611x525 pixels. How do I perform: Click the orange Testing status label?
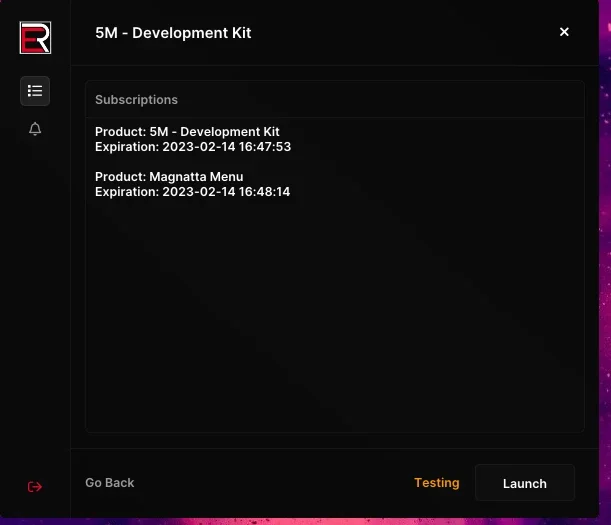[436, 483]
